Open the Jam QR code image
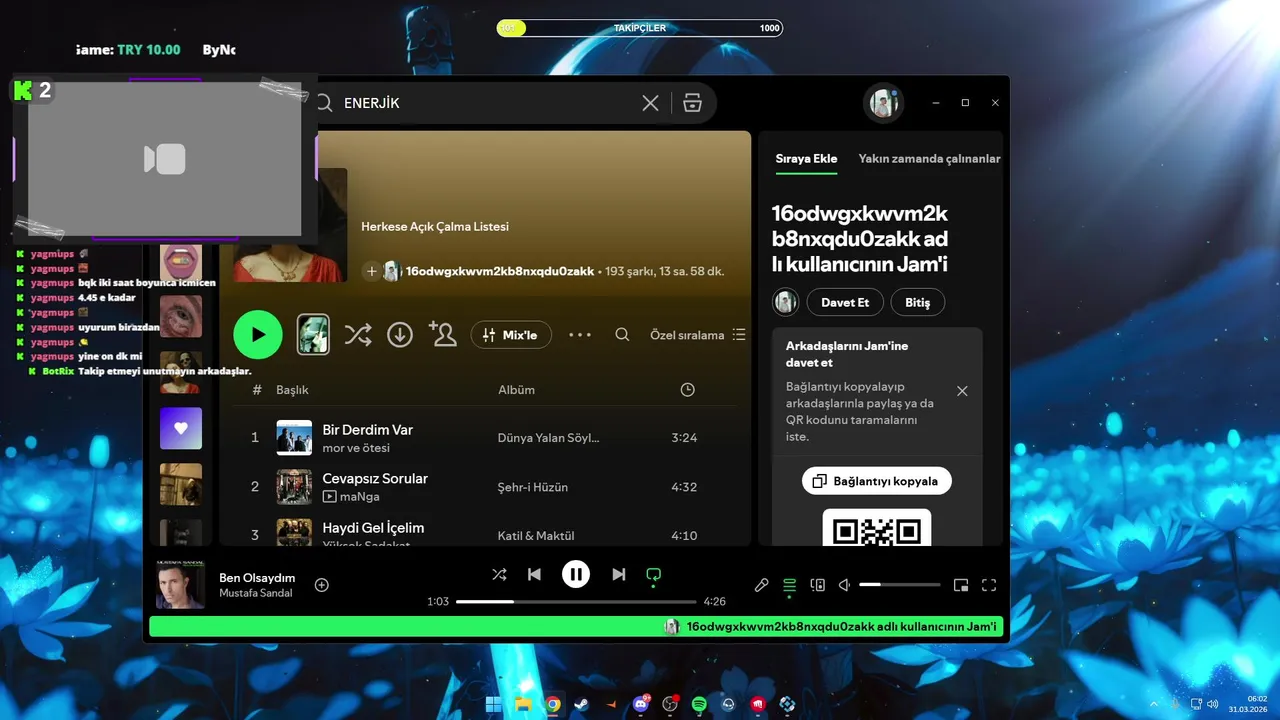The width and height of the screenshot is (1280, 720). [x=877, y=527]
